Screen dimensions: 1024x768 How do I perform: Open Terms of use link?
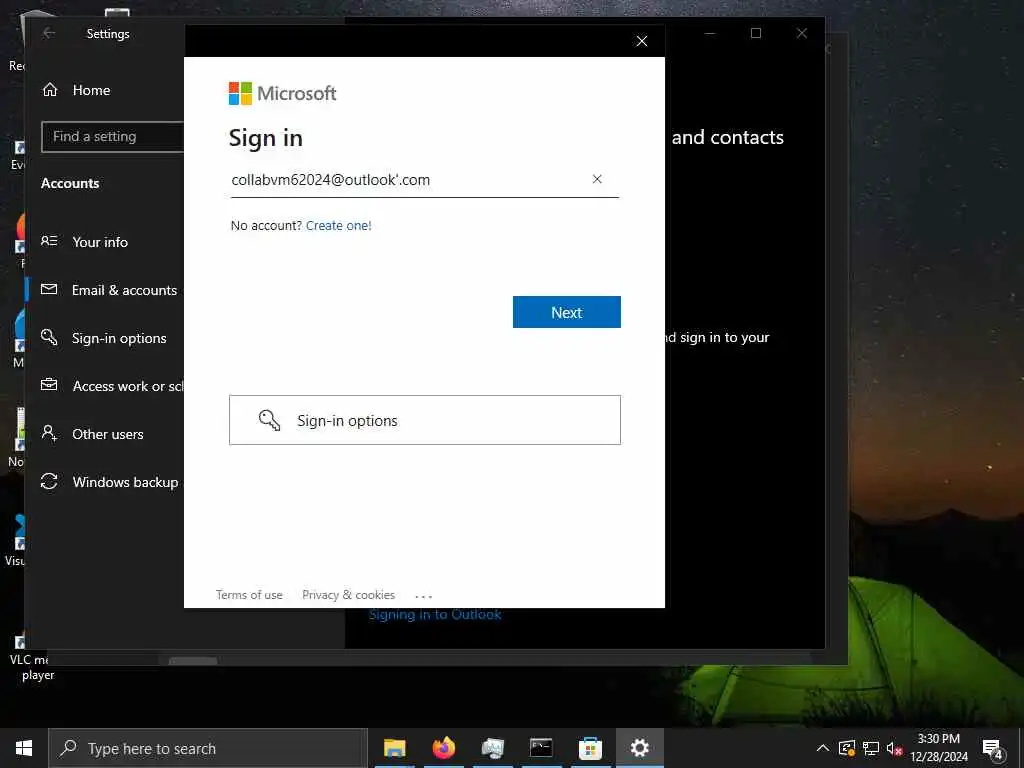249,595
